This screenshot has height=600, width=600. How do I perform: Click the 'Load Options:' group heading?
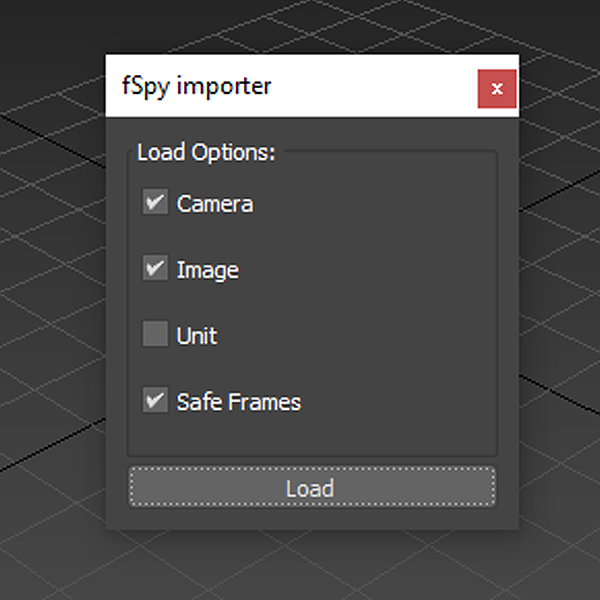click(206, 152)
